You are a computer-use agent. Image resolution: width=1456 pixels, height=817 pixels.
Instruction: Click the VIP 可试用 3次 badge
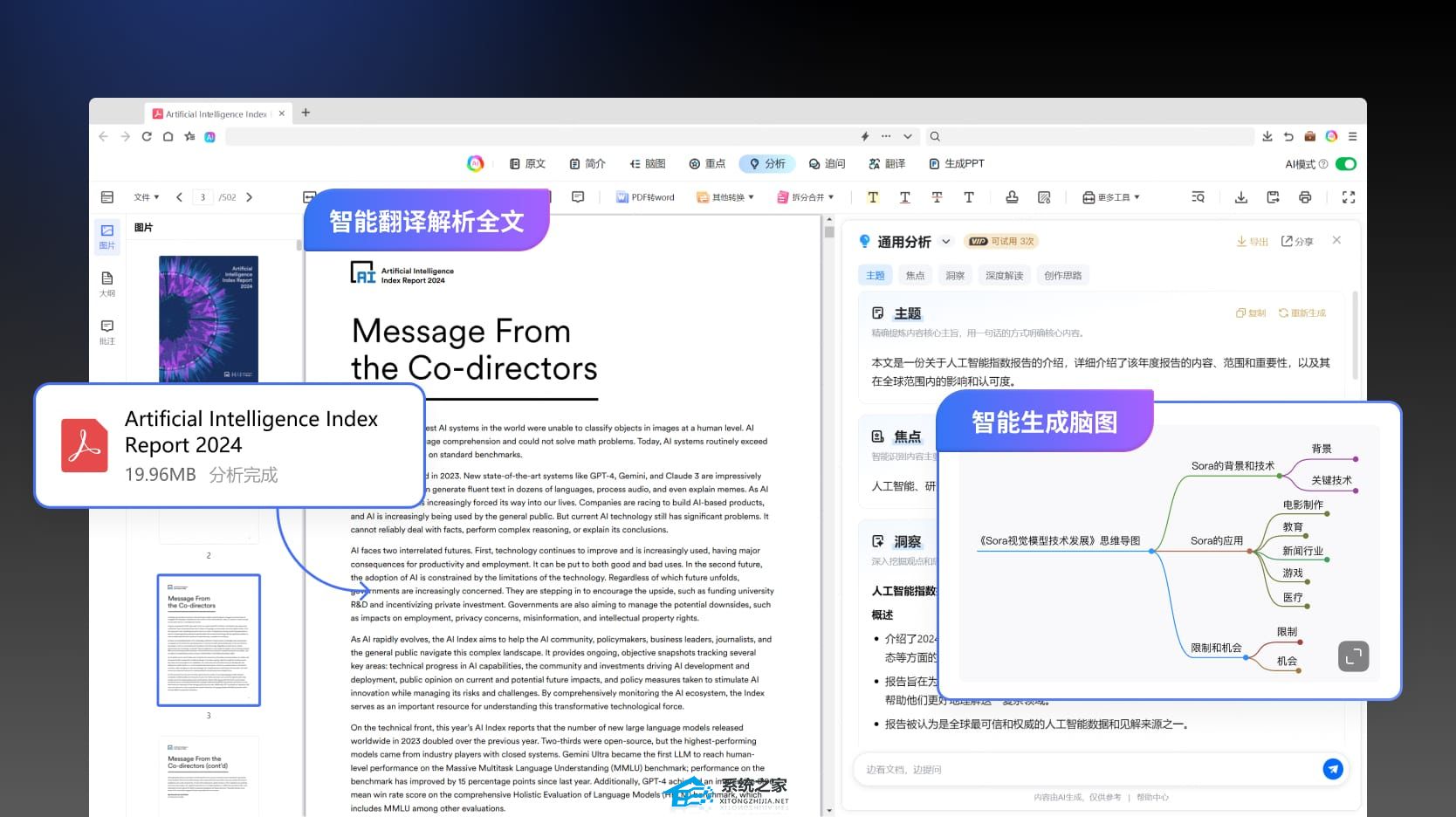coord(1002,242)
